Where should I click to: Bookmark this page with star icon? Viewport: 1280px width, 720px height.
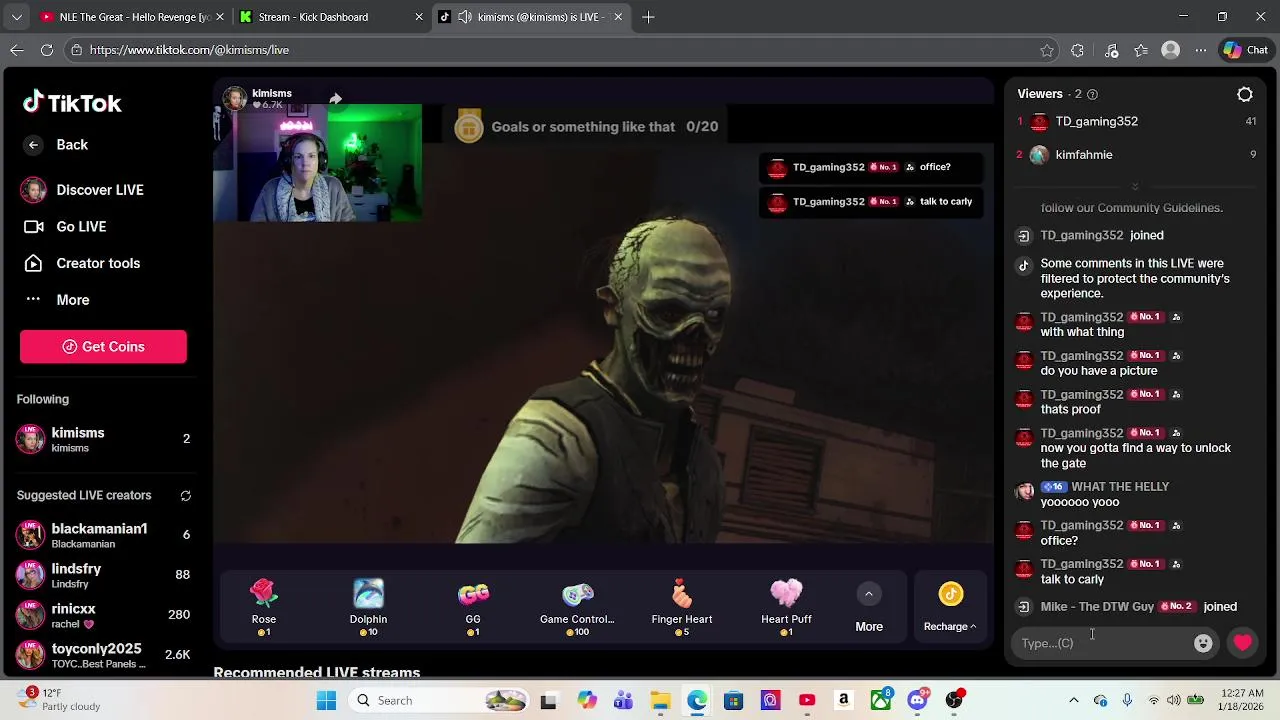click(x=1047, y=50)
